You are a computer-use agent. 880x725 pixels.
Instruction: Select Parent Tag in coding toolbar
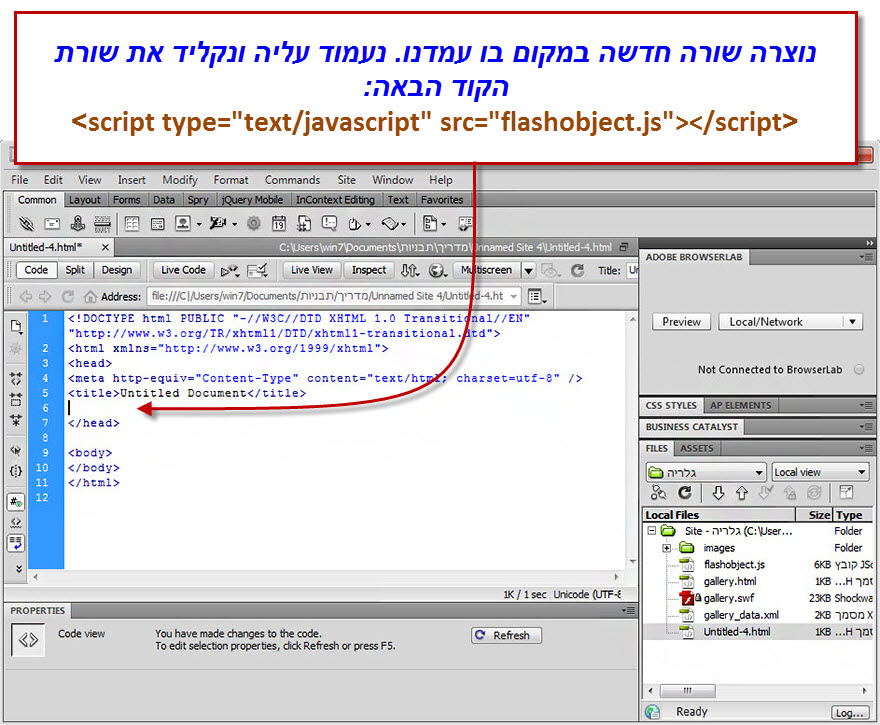click(x=16, y=450)
